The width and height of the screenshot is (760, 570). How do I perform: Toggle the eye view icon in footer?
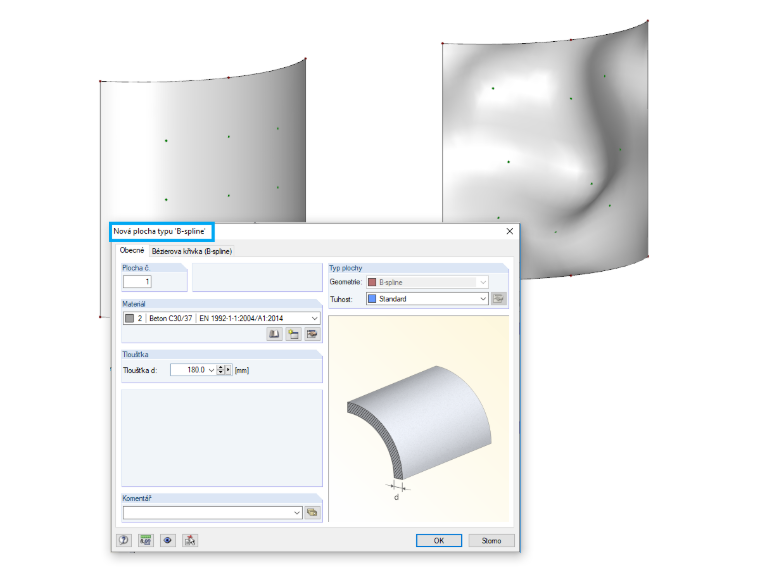tap(167, 540)
